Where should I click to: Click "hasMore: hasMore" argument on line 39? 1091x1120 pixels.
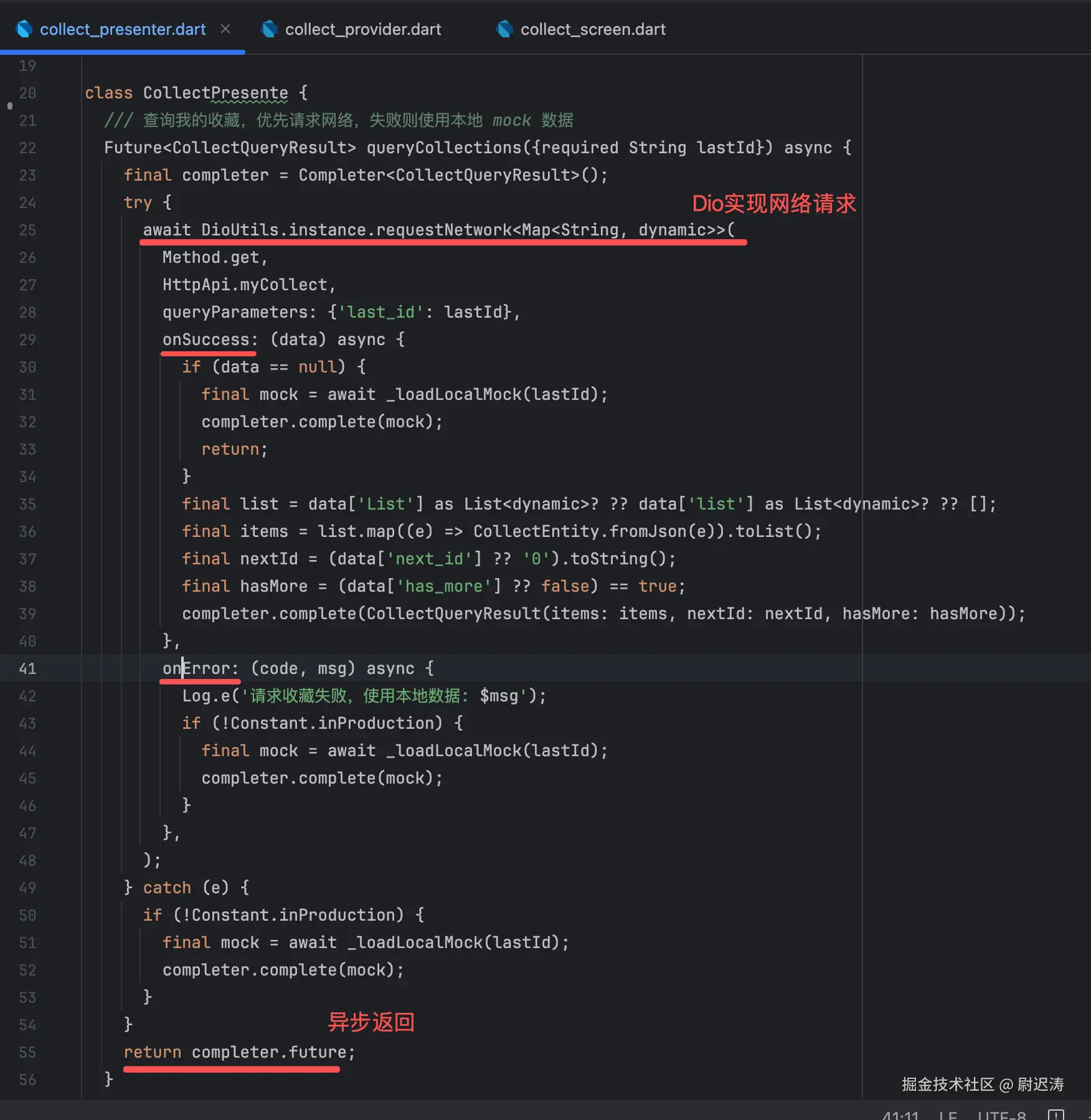[x=920, y=614]
